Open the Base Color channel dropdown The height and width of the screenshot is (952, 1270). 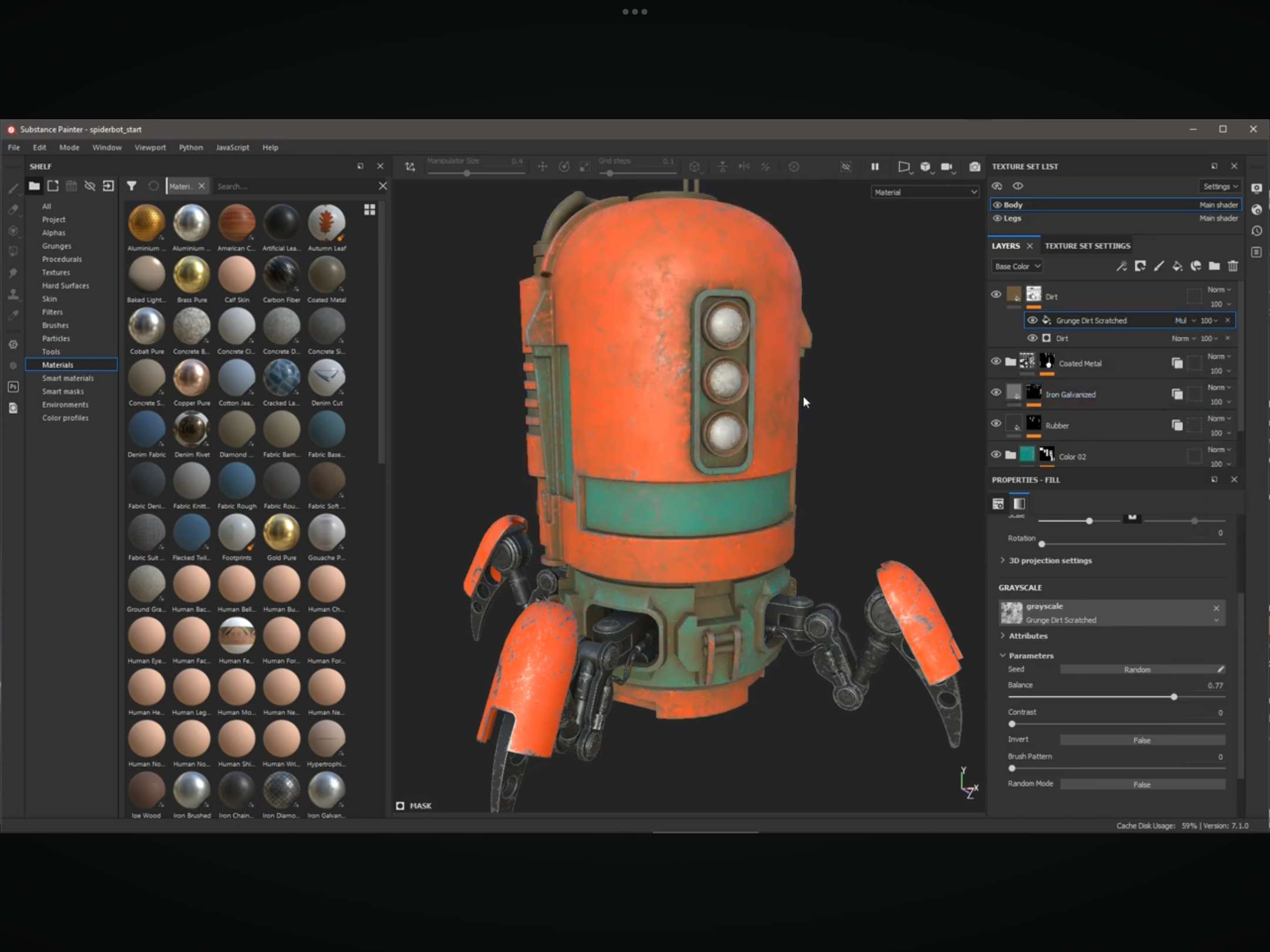pos(1017,266)
